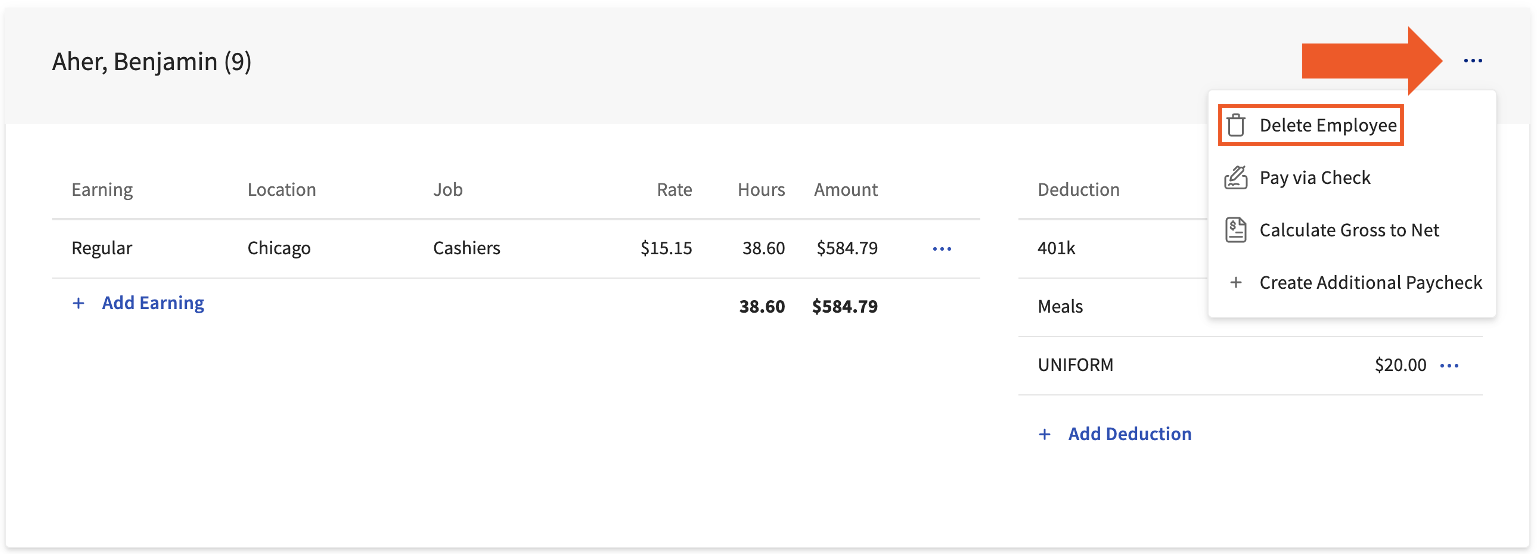Click the $584.79 amount in Regular row
Screen dimensions: 1540x558
[847, 248]
